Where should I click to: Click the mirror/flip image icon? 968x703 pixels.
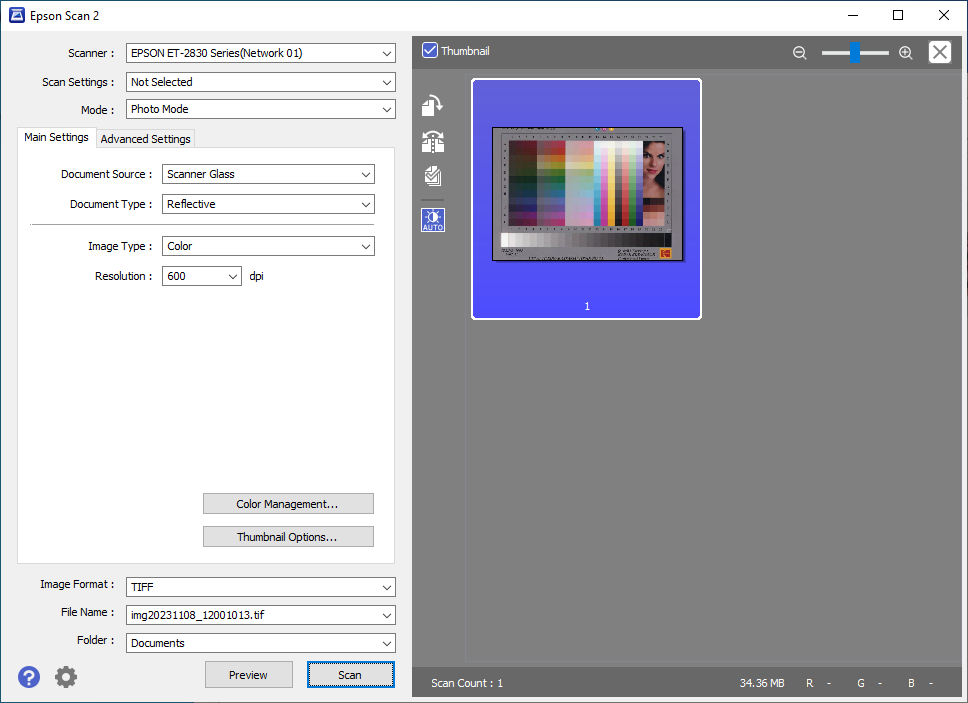click(433, 141)
